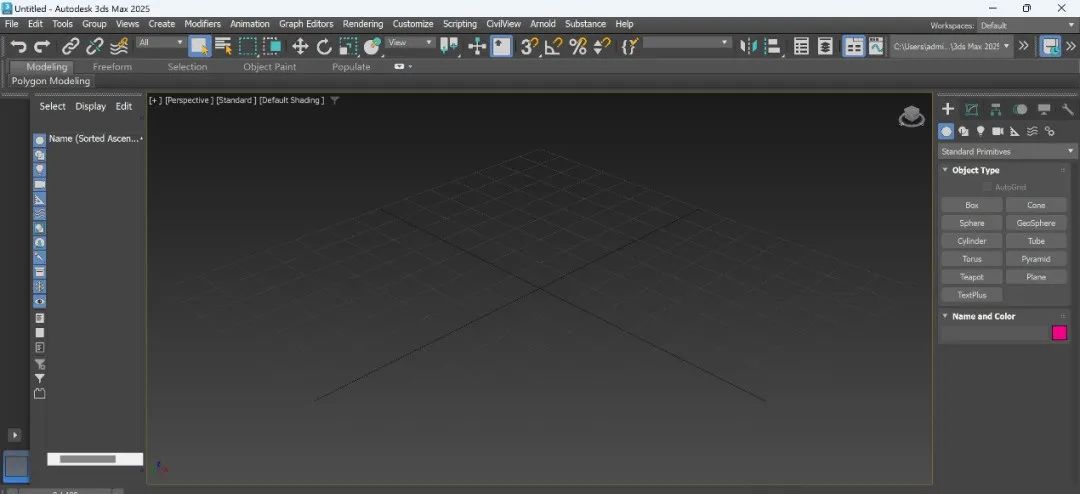The width and height of the screenshot is (1080, 494).
Task: Open the Rendering menu
Action: pos(362,23)
